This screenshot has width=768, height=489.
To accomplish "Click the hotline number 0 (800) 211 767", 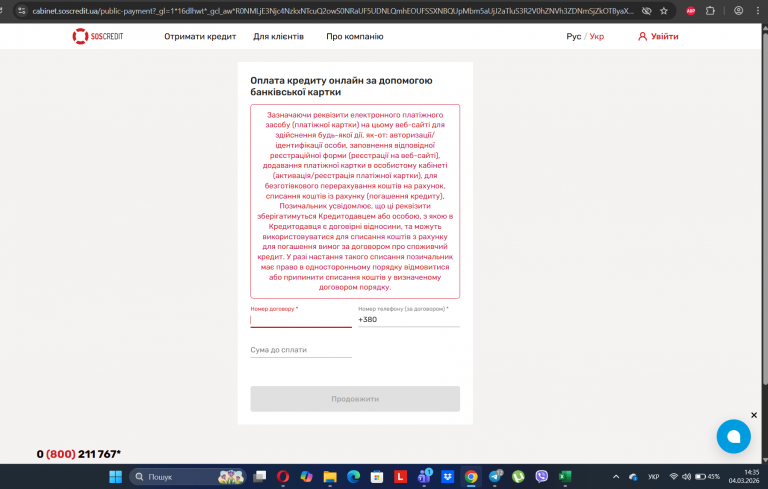I will 78,454.
